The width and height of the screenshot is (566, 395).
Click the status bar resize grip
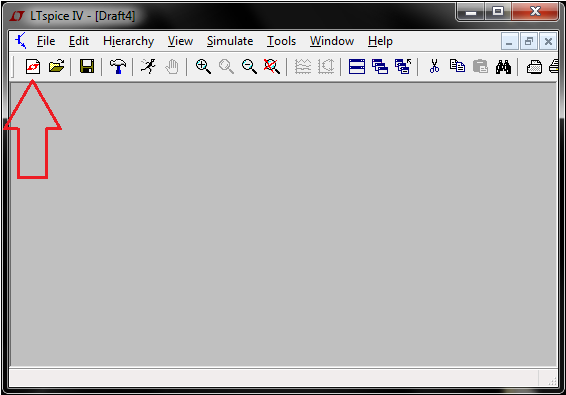coord(552,381)
